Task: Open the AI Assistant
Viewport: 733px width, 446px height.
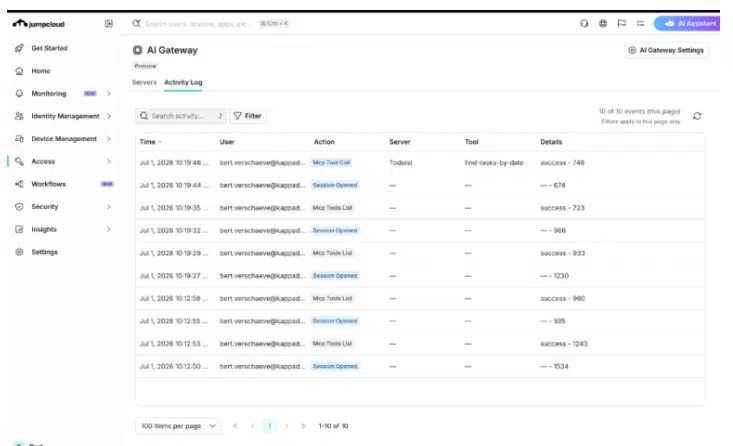Action: [687, 23]
